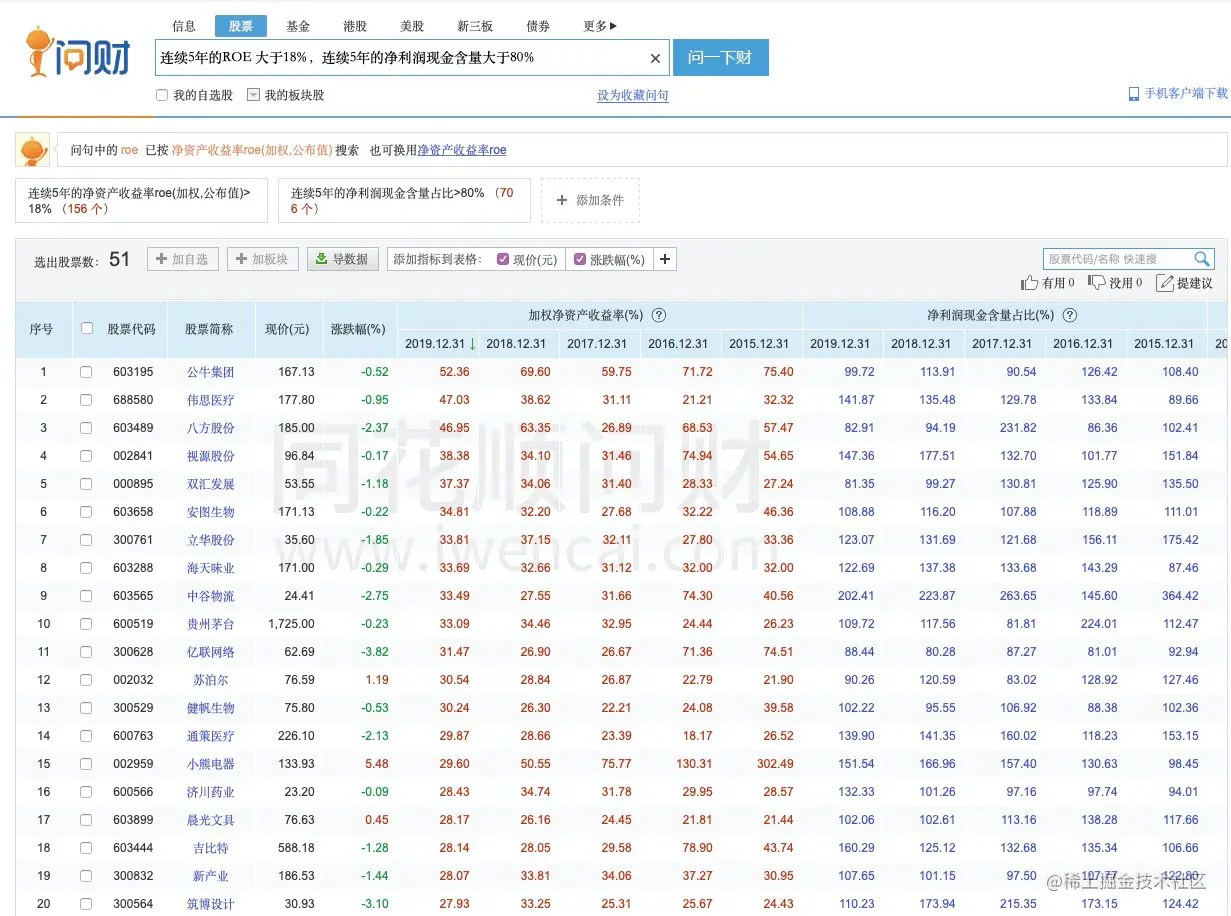Click the plus button after 涨跌幅(%) indicator
This screenshot has width=1231, height=916.
(665, 259)
